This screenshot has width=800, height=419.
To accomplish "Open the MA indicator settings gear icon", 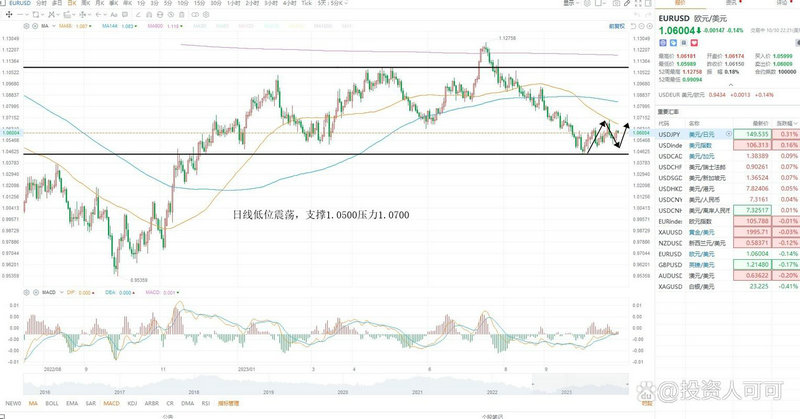I will click(24, 24).
